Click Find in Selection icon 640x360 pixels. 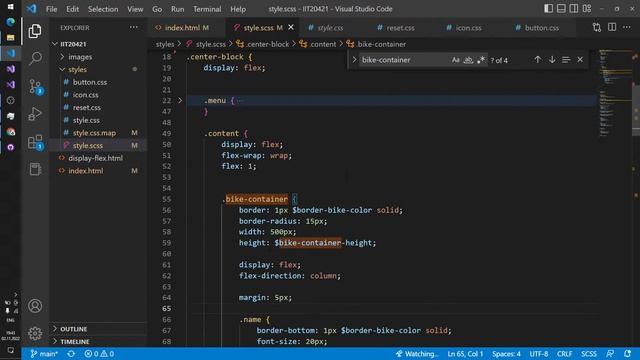(x=566, y=60)
